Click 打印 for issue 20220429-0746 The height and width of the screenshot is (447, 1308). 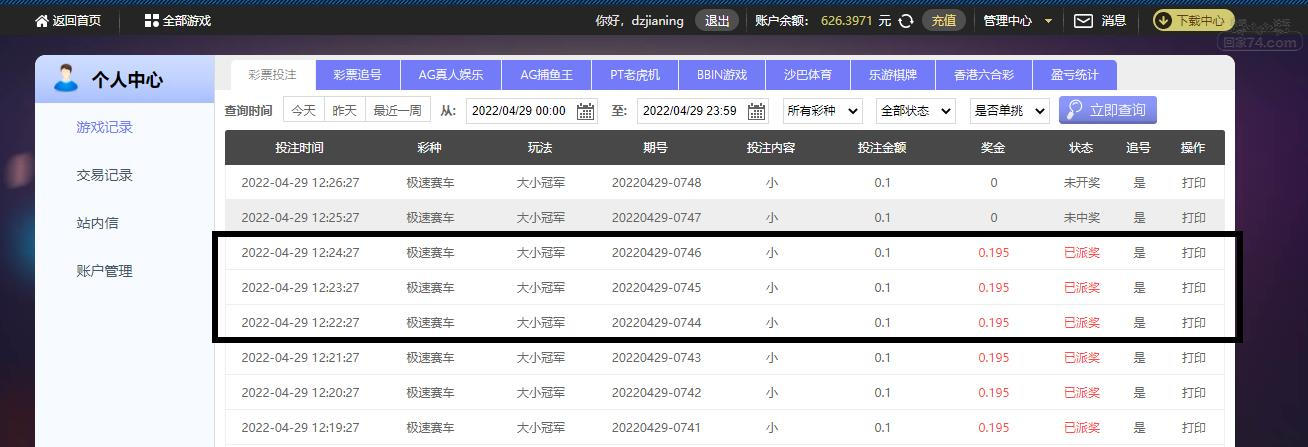pyautogui.click(x=1193, y=253)
